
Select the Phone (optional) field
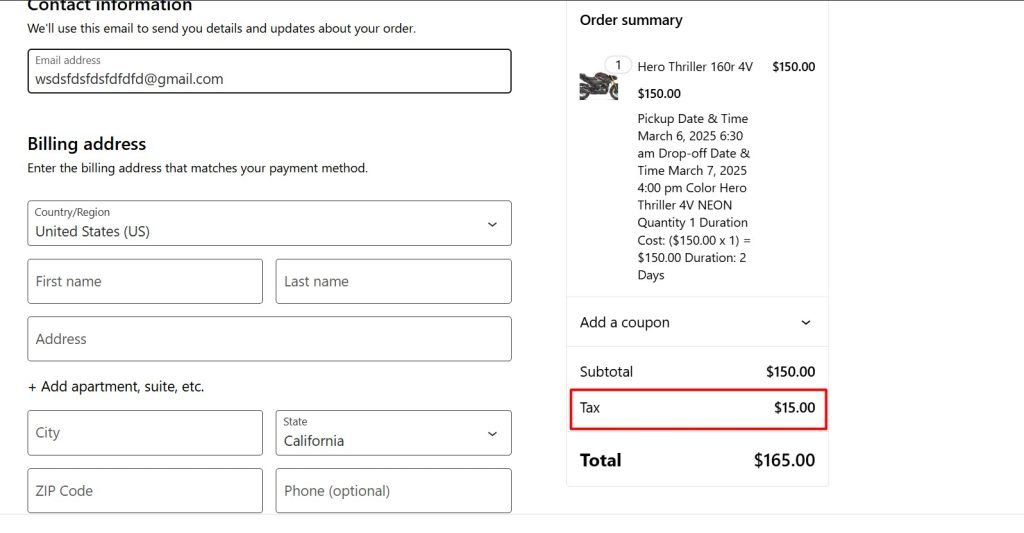pos(393,491)
